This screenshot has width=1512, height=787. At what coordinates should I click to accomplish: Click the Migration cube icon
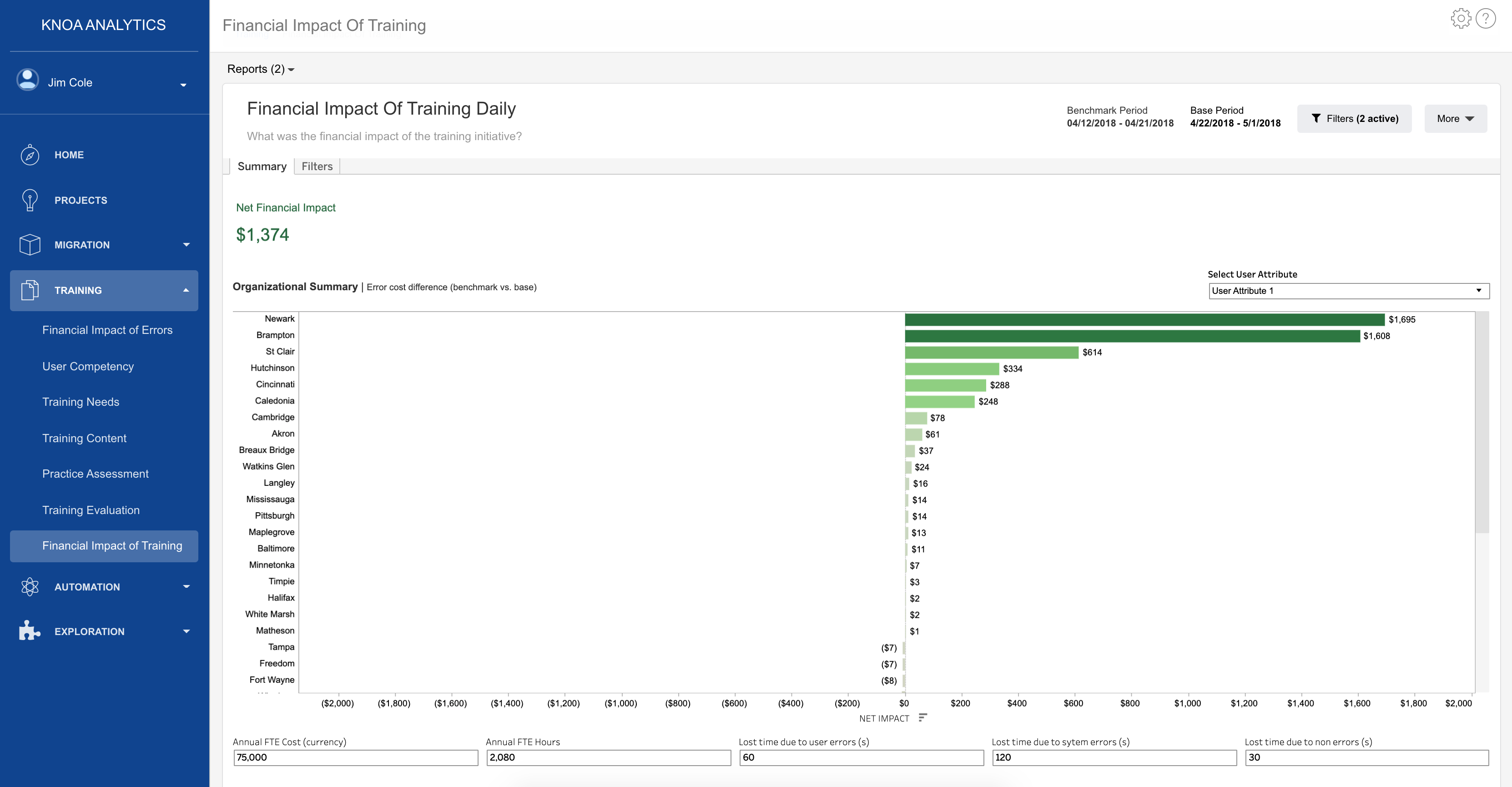pos(30,245)
